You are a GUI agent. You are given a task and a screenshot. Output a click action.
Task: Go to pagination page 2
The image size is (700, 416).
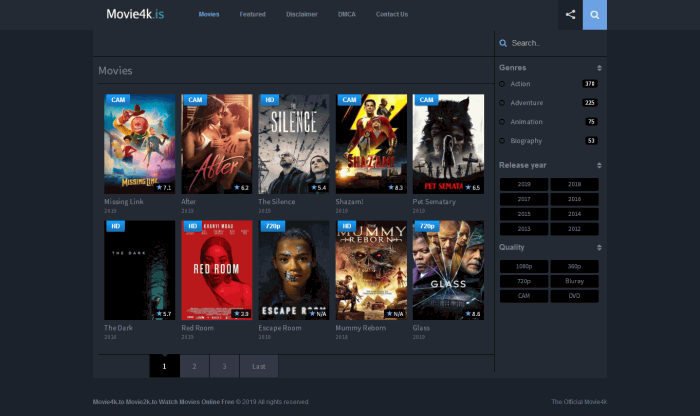(x=194, y=366)
